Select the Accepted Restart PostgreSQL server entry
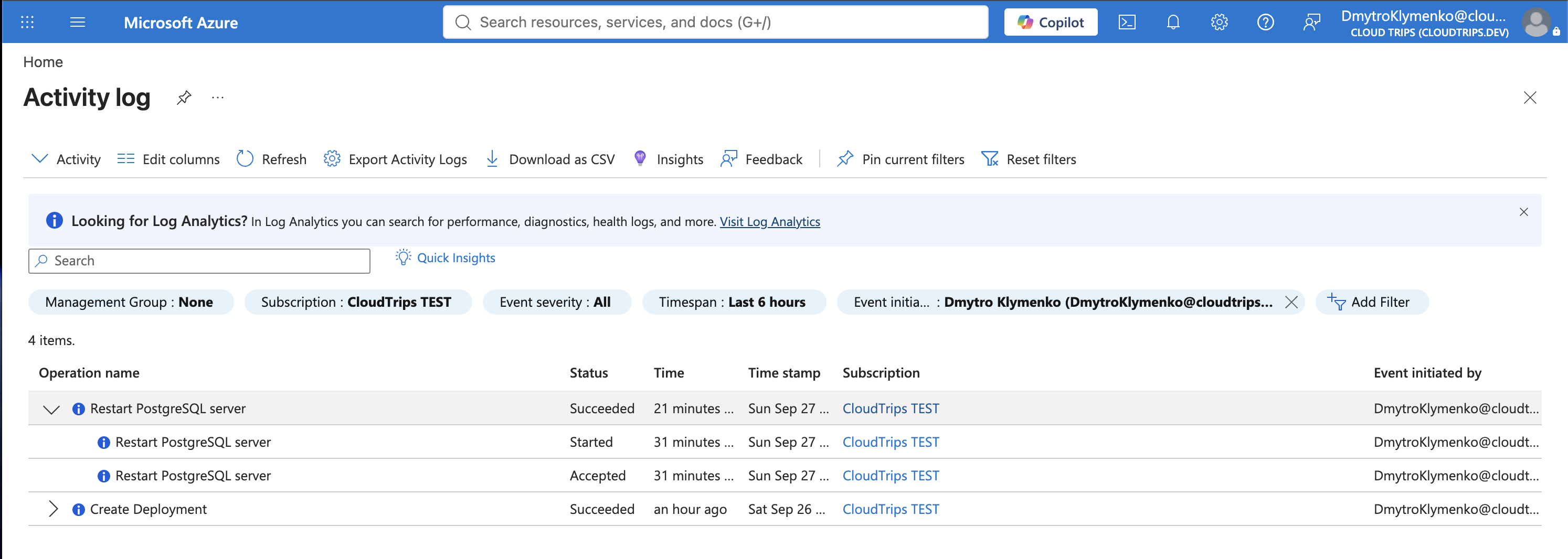Image resolution: width=1568 pixels, height=559 pixels. tap(193, 476)
